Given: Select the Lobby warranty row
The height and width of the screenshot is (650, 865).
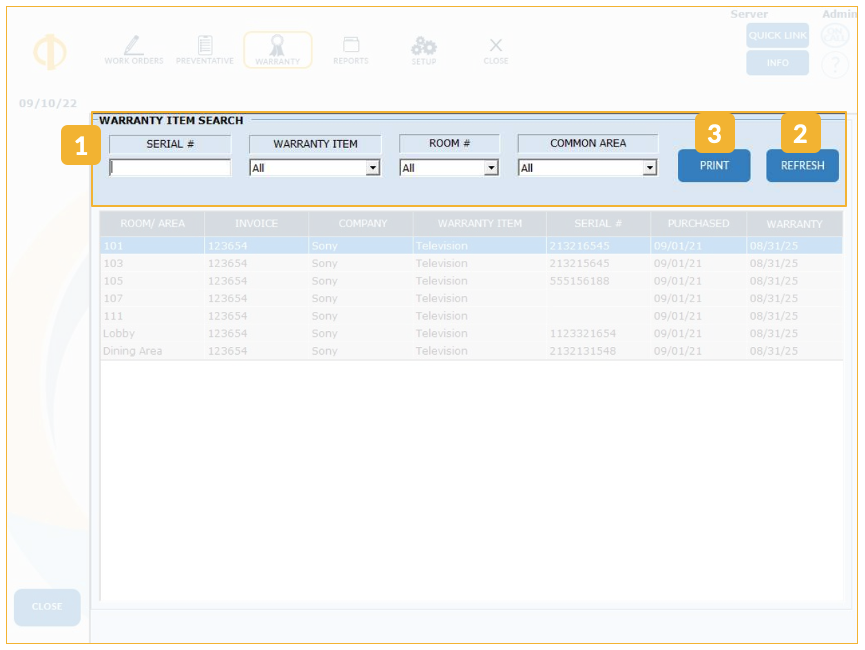Looking at the screenshot, I should point(300,334).
